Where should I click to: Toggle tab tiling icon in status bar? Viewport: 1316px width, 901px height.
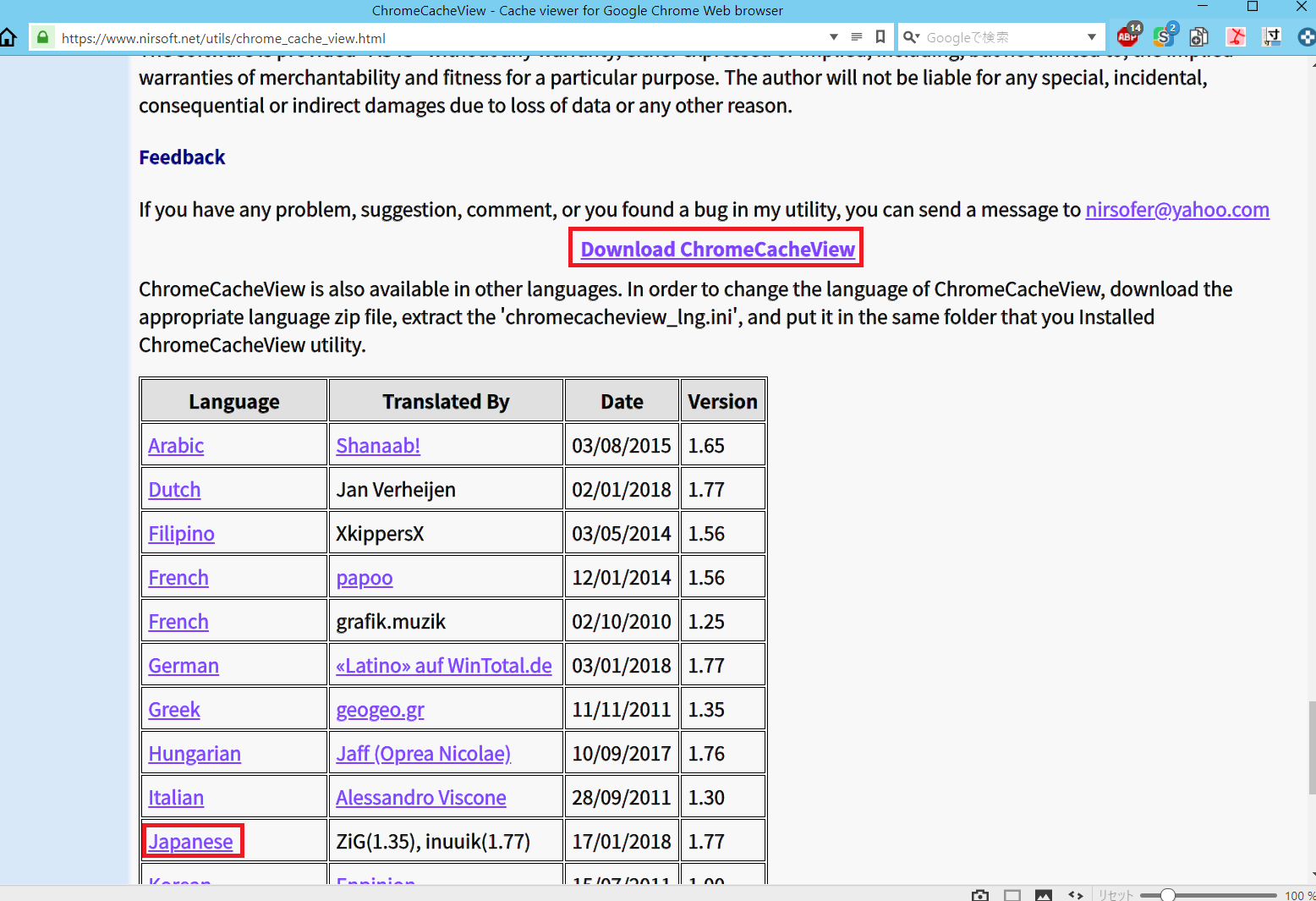pyautogui.click(x=1012, y=895)
